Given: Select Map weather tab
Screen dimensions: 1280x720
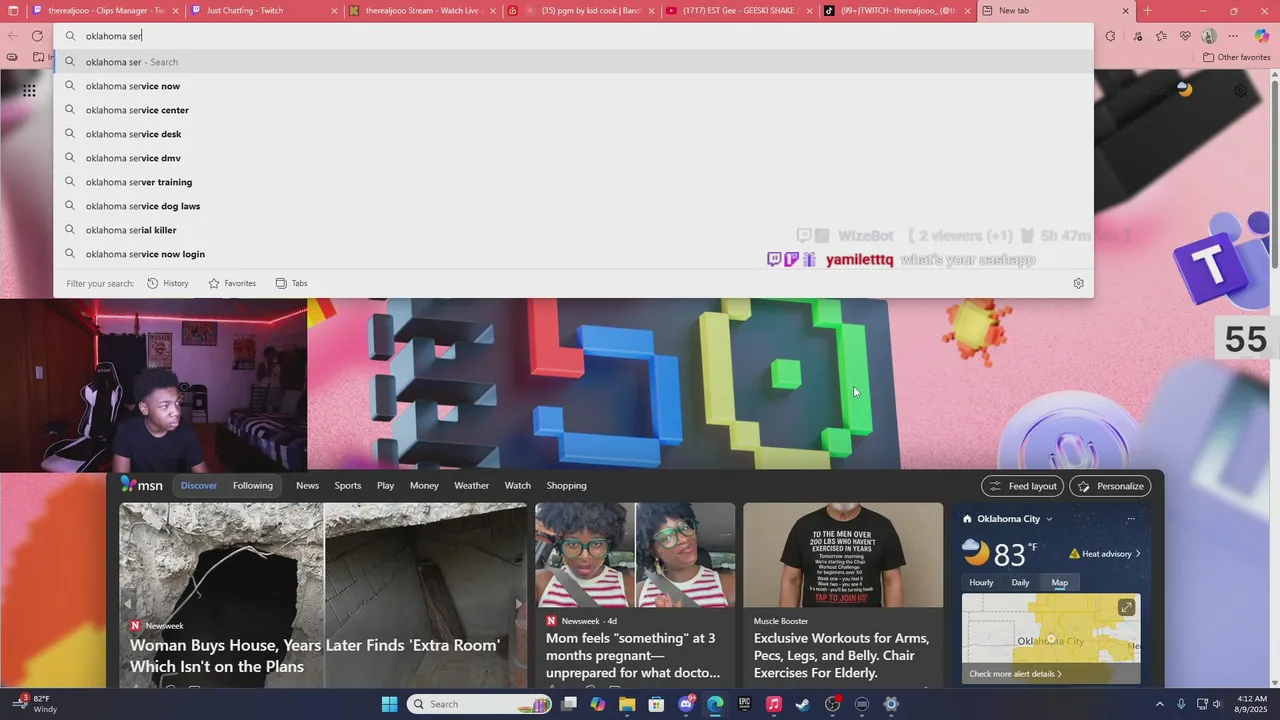Looking at the screenshot, I should point(1059,583).
